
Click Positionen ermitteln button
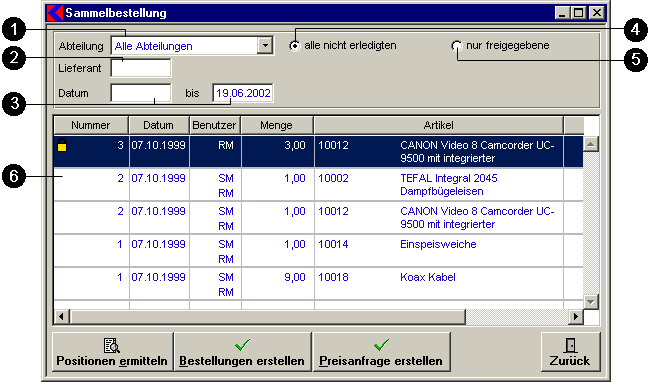[x=113, y=352]
